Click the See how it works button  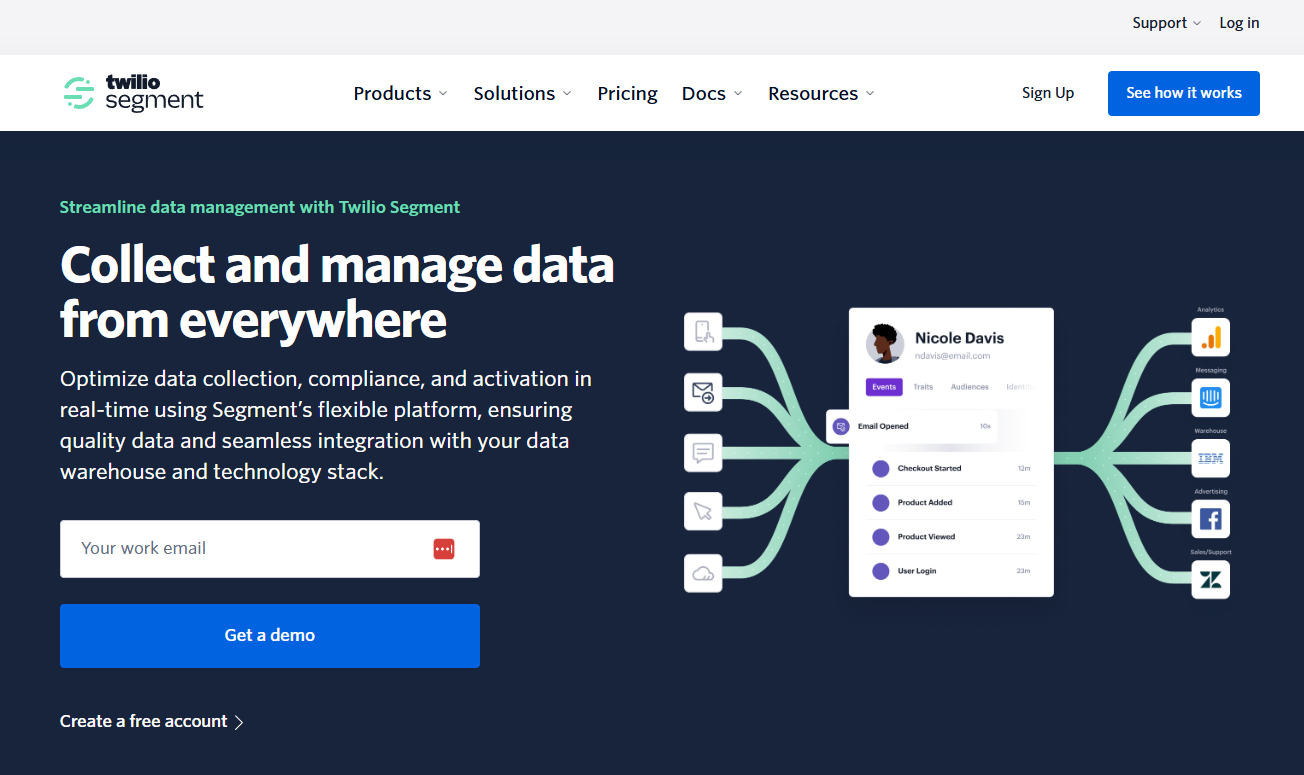click(1184, 93)
